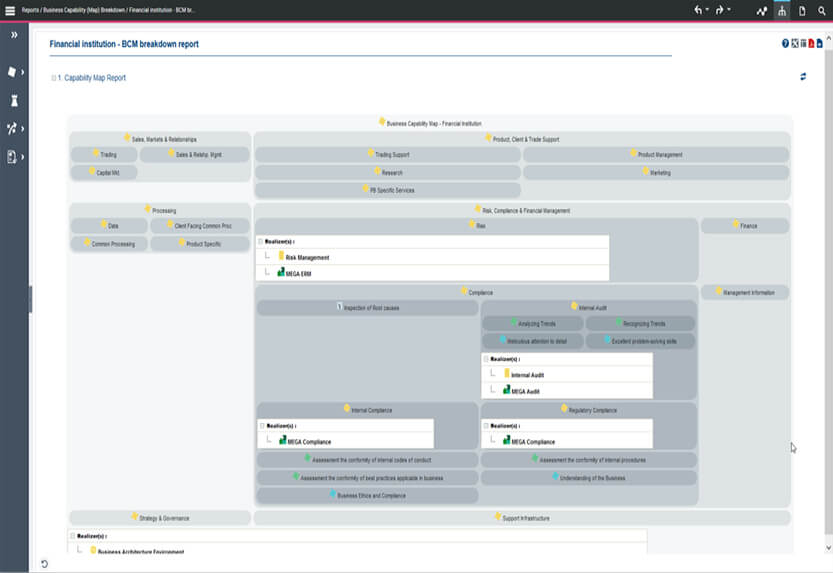The image size is (833, 573).
Task: Export report via Excel icon
Action: [x=795, y=44]
